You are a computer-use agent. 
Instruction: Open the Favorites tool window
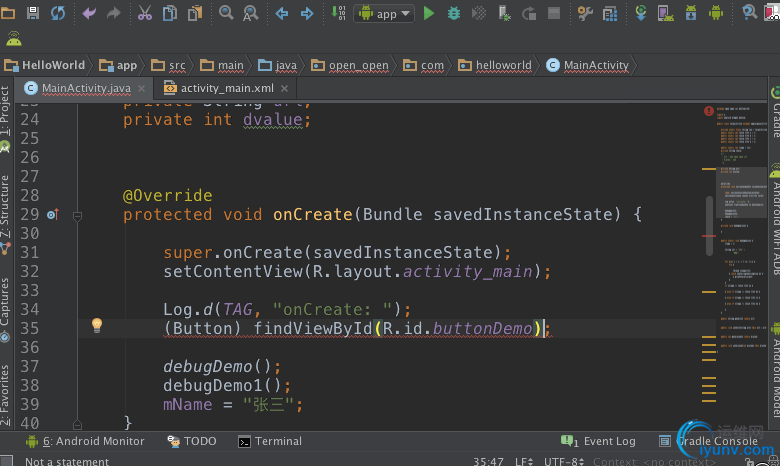pyautogui.click(x=5, y=395)
